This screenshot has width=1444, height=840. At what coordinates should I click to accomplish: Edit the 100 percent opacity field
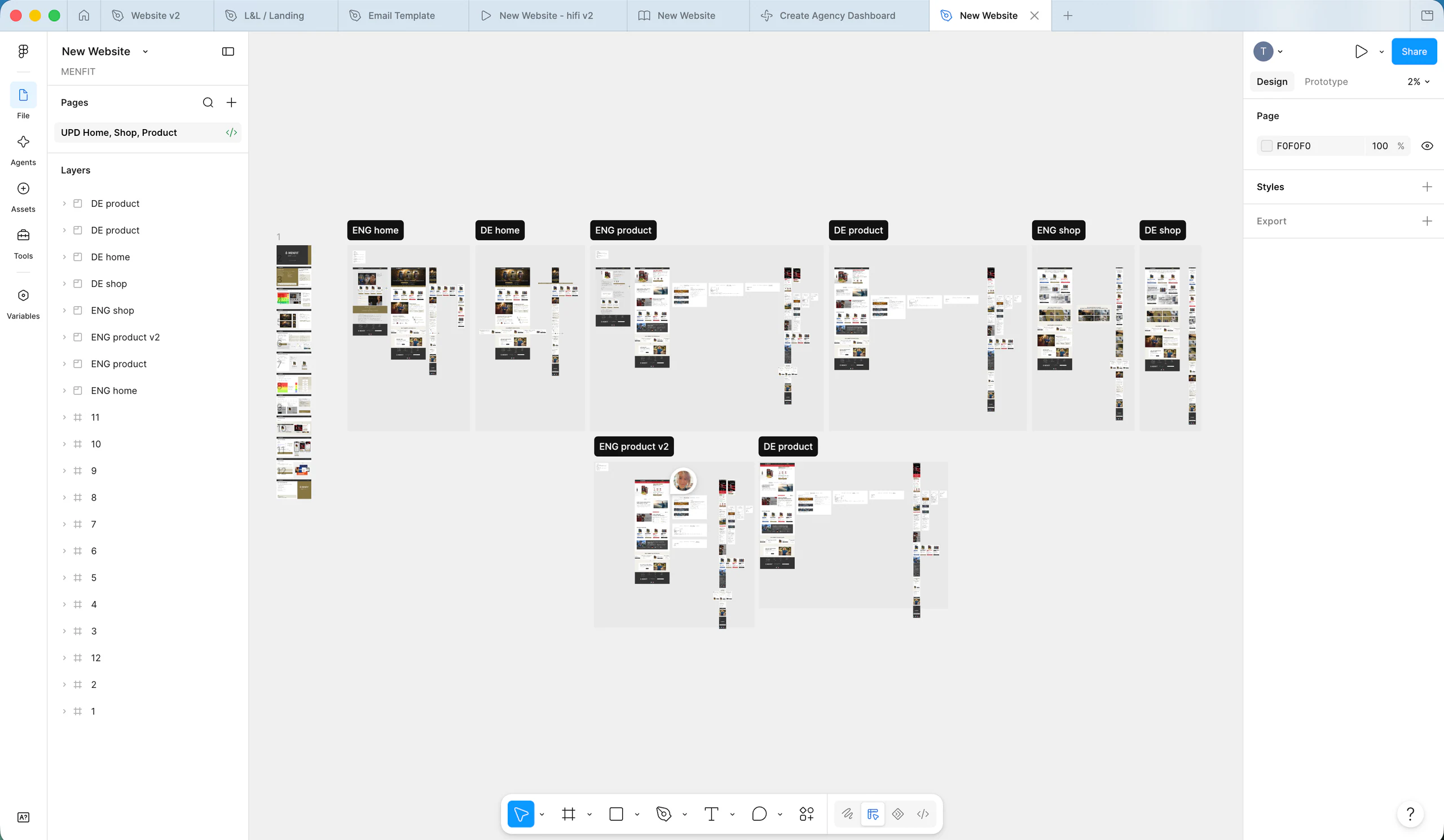click(1380, 146)
